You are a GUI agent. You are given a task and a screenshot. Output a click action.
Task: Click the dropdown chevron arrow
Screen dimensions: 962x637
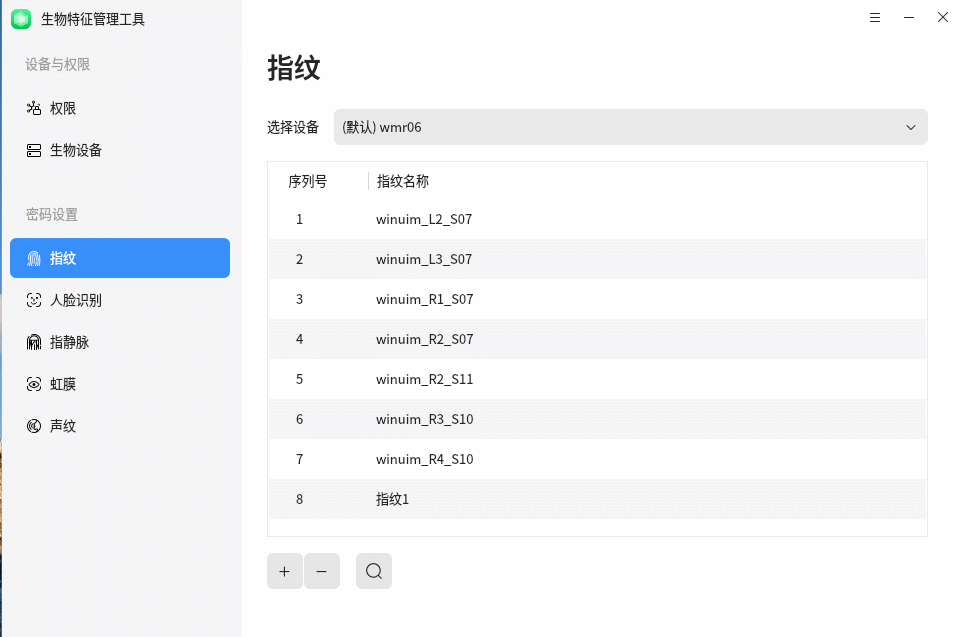tap(910, 128)
